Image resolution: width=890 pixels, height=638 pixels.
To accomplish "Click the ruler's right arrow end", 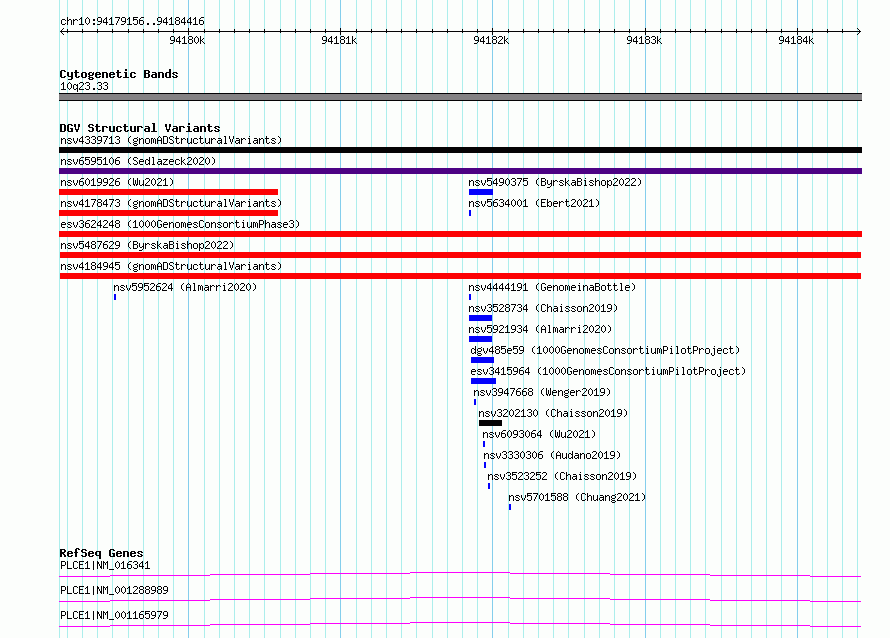I will click(859, 31).
